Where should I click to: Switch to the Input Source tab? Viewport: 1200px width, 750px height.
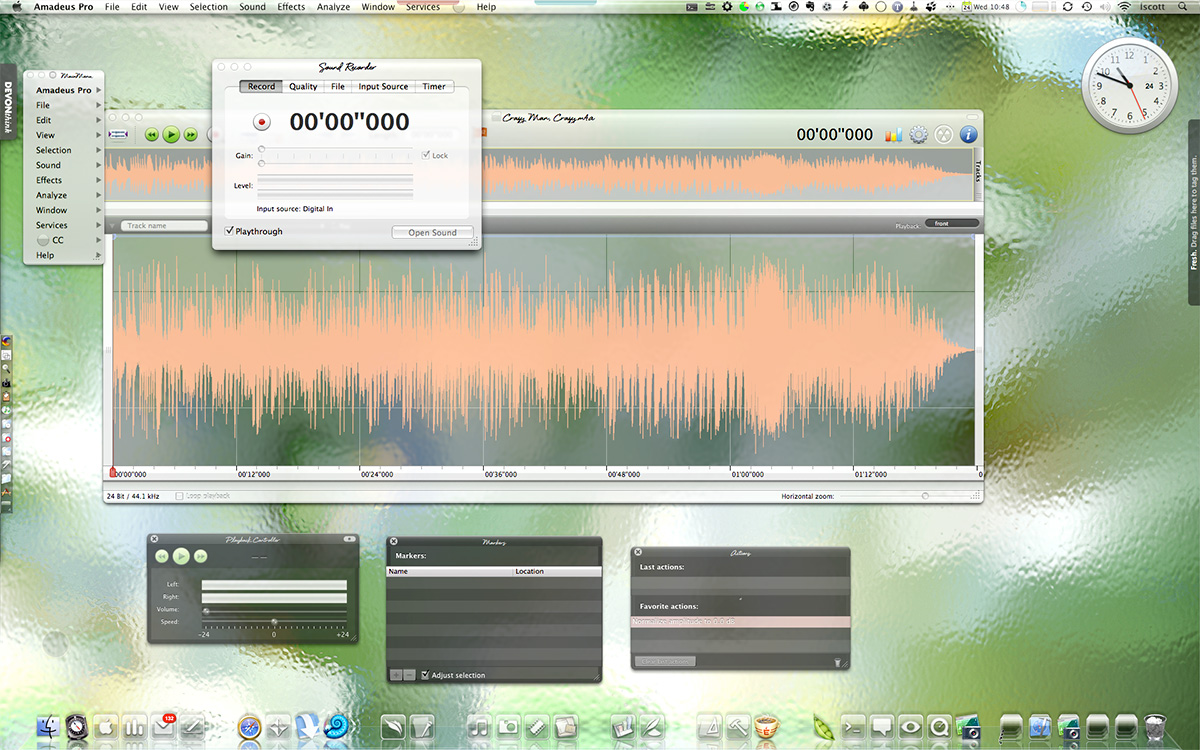(x=383, y=86)
